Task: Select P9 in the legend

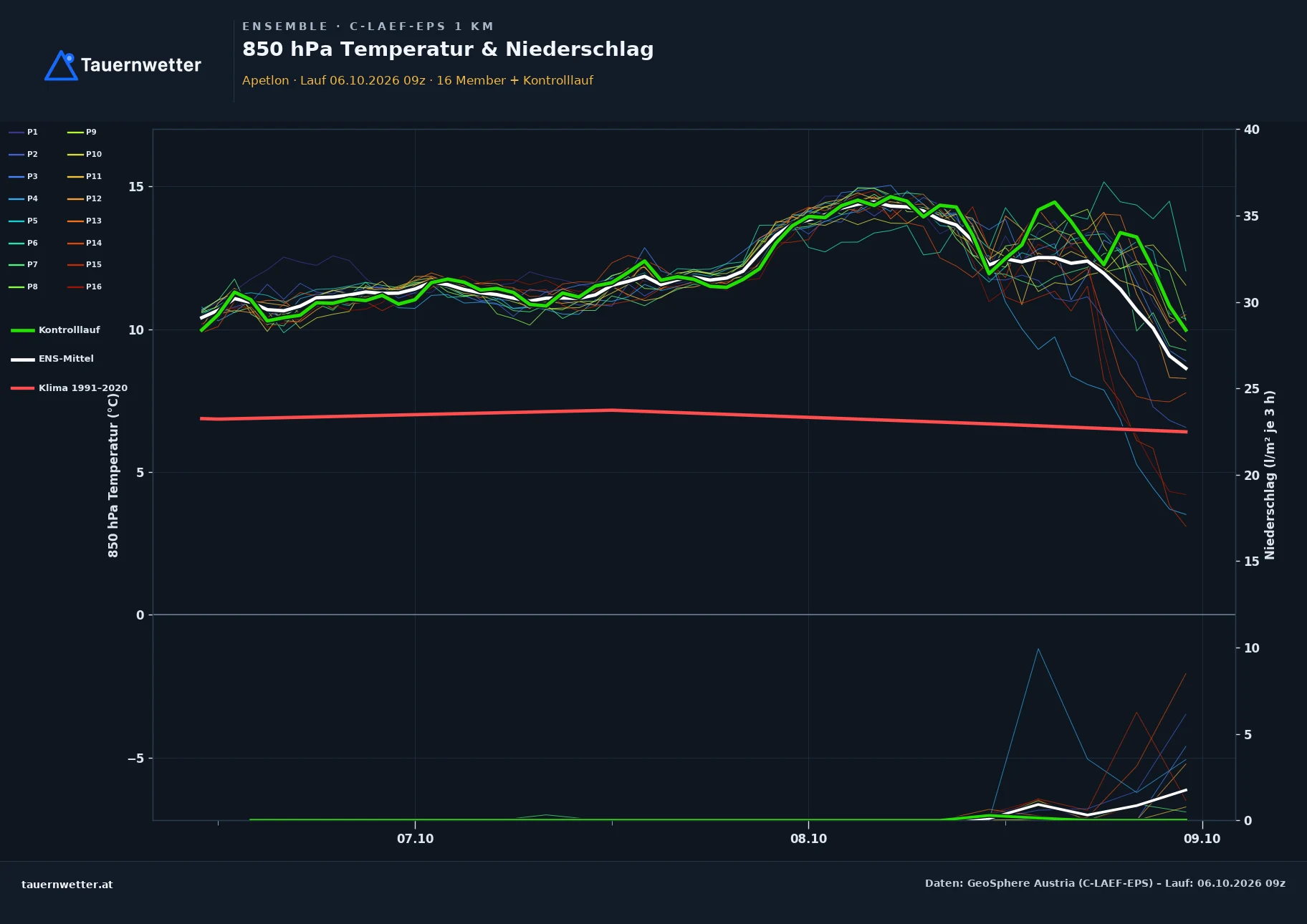Action: [x=82, y=132]
